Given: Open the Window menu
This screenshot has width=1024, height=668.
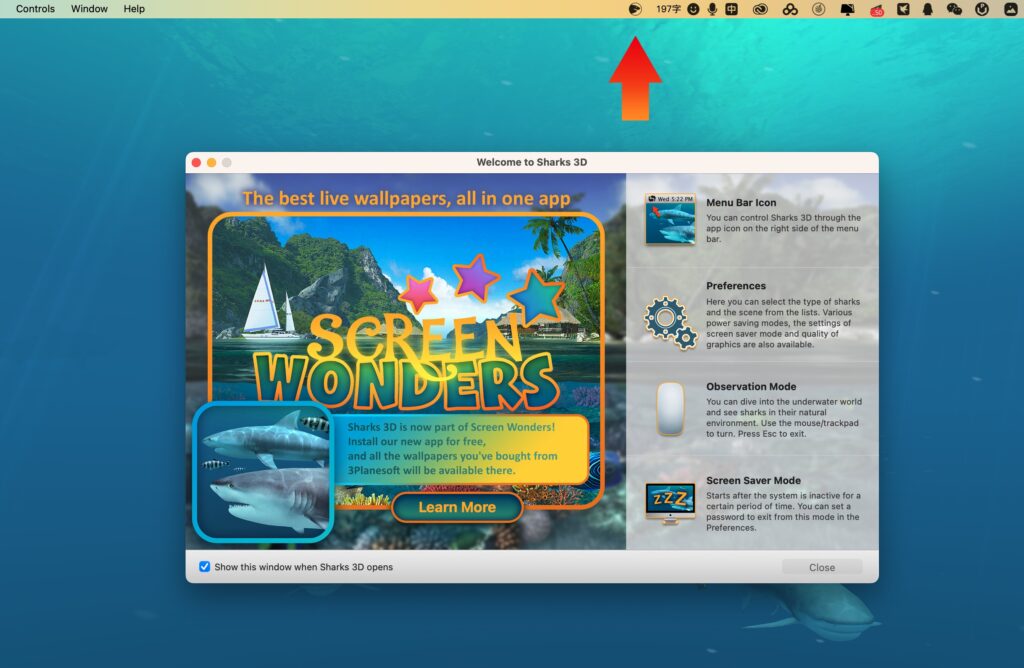Looking at the screenshot, I should click(89, 8).
